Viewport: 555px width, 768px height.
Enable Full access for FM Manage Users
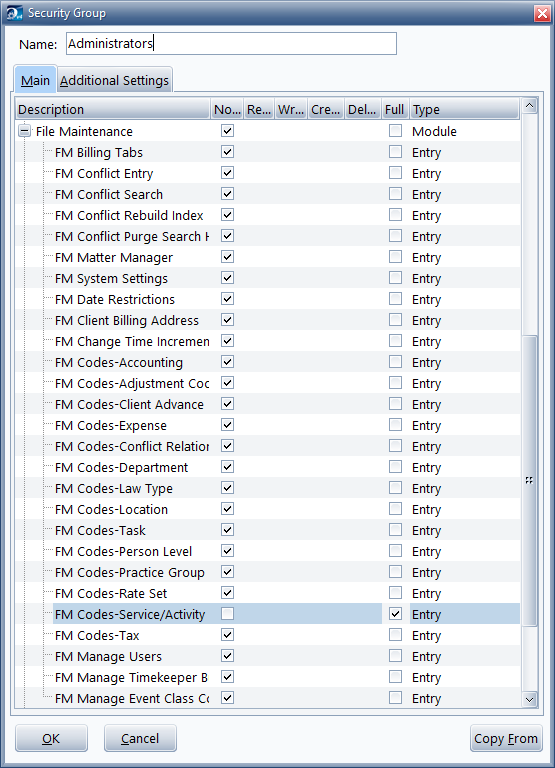click(x=395, y=656)
